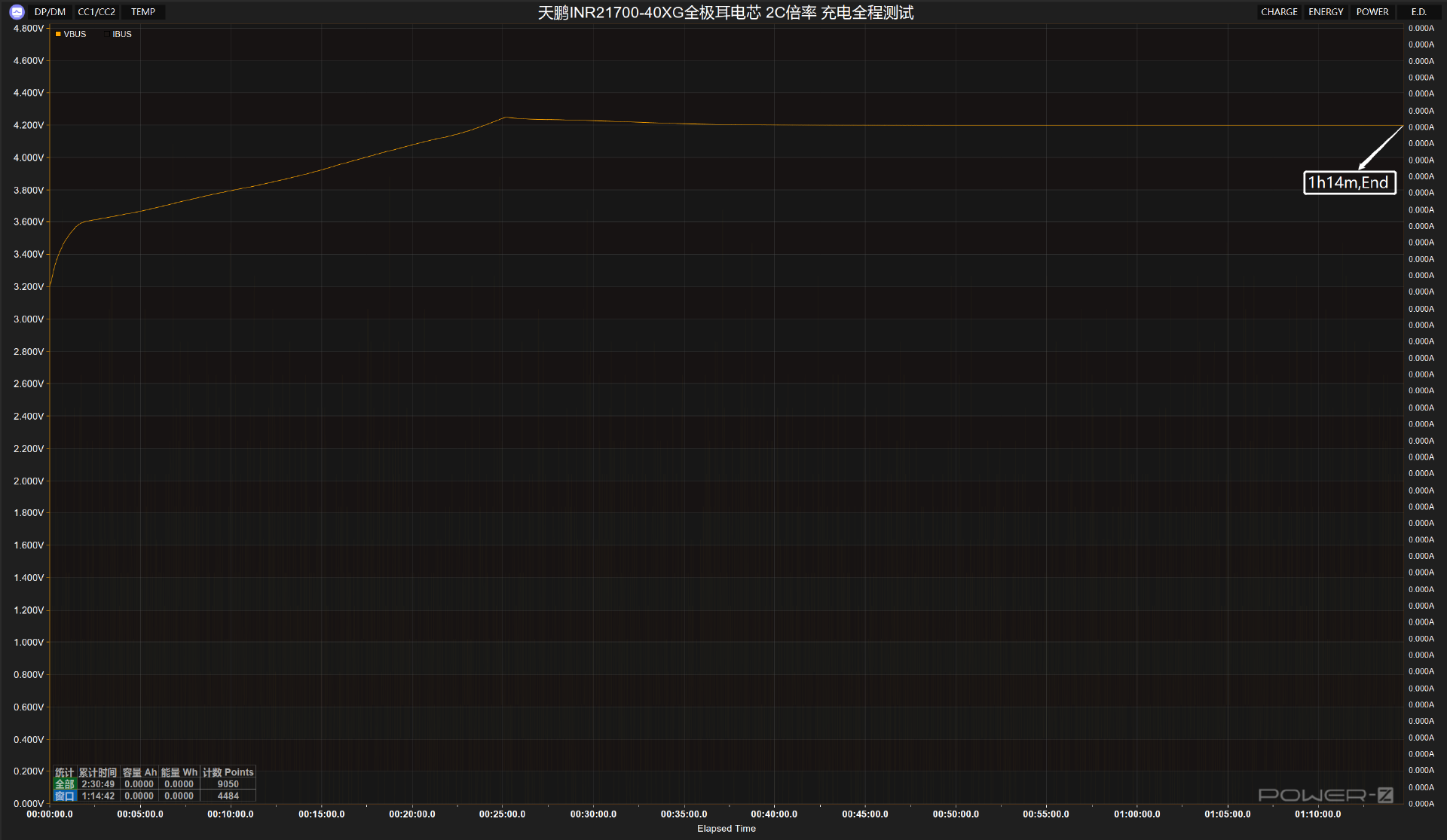Click the Elapsed Time axis label
Image resolution: width=1447 pixels, height=840 pixels.
tap(726, 829)
